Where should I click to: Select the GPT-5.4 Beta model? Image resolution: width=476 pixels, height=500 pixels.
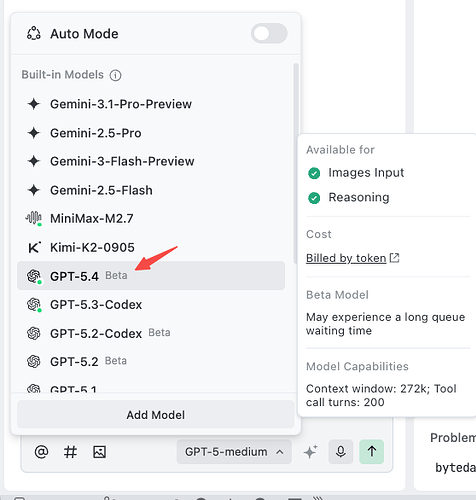click(151, 276)
